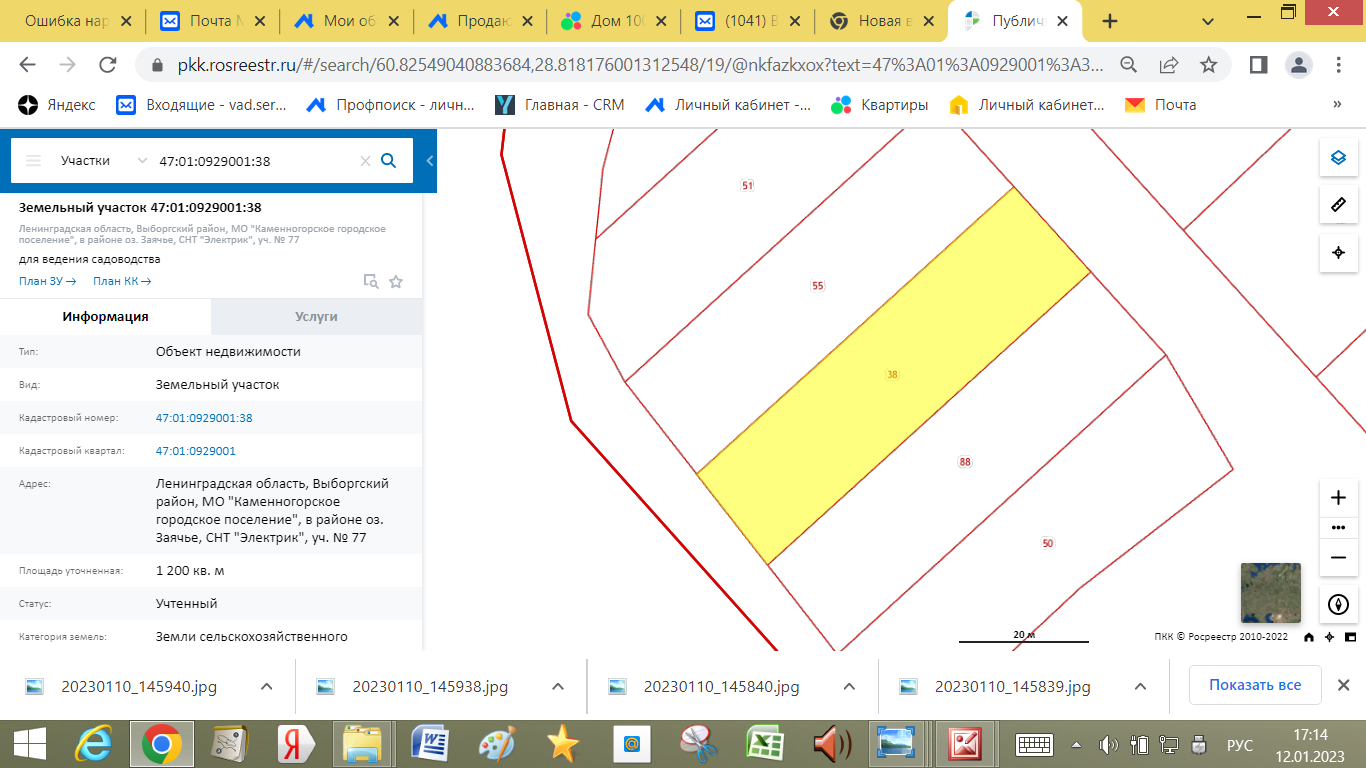Show hidden system tray icons
Viewport: 1366px width, 768px height.
(1076, 745)
